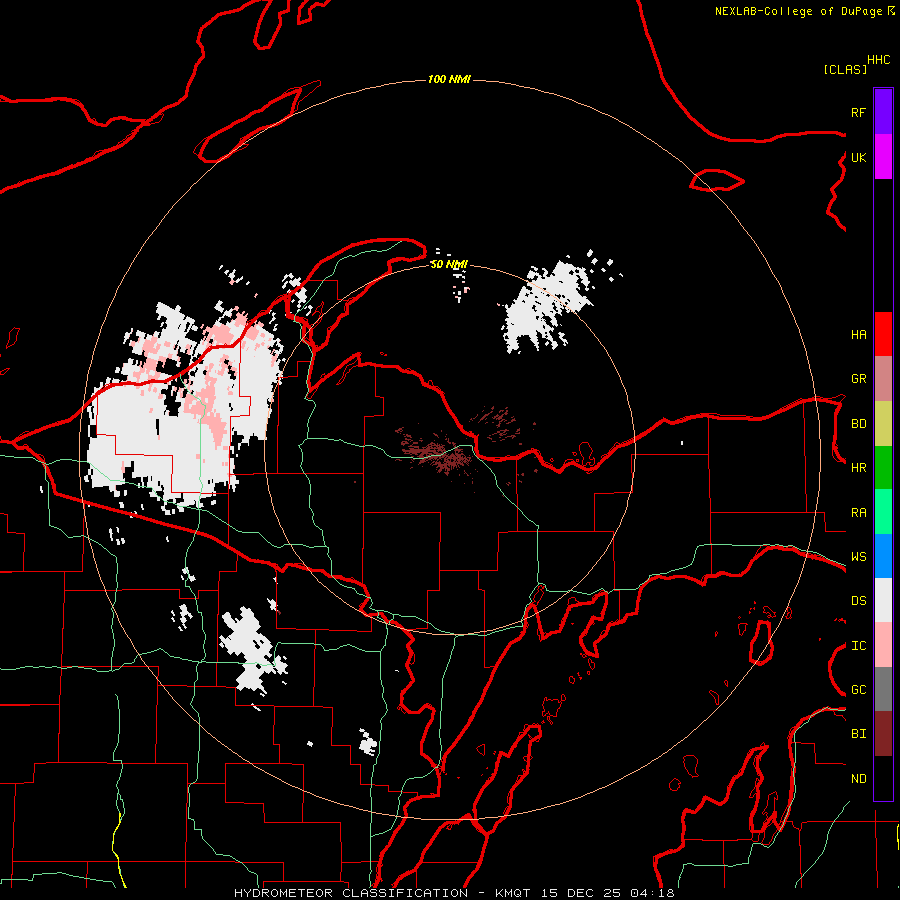Click the 04:18 timestamp

pos(652,893)
